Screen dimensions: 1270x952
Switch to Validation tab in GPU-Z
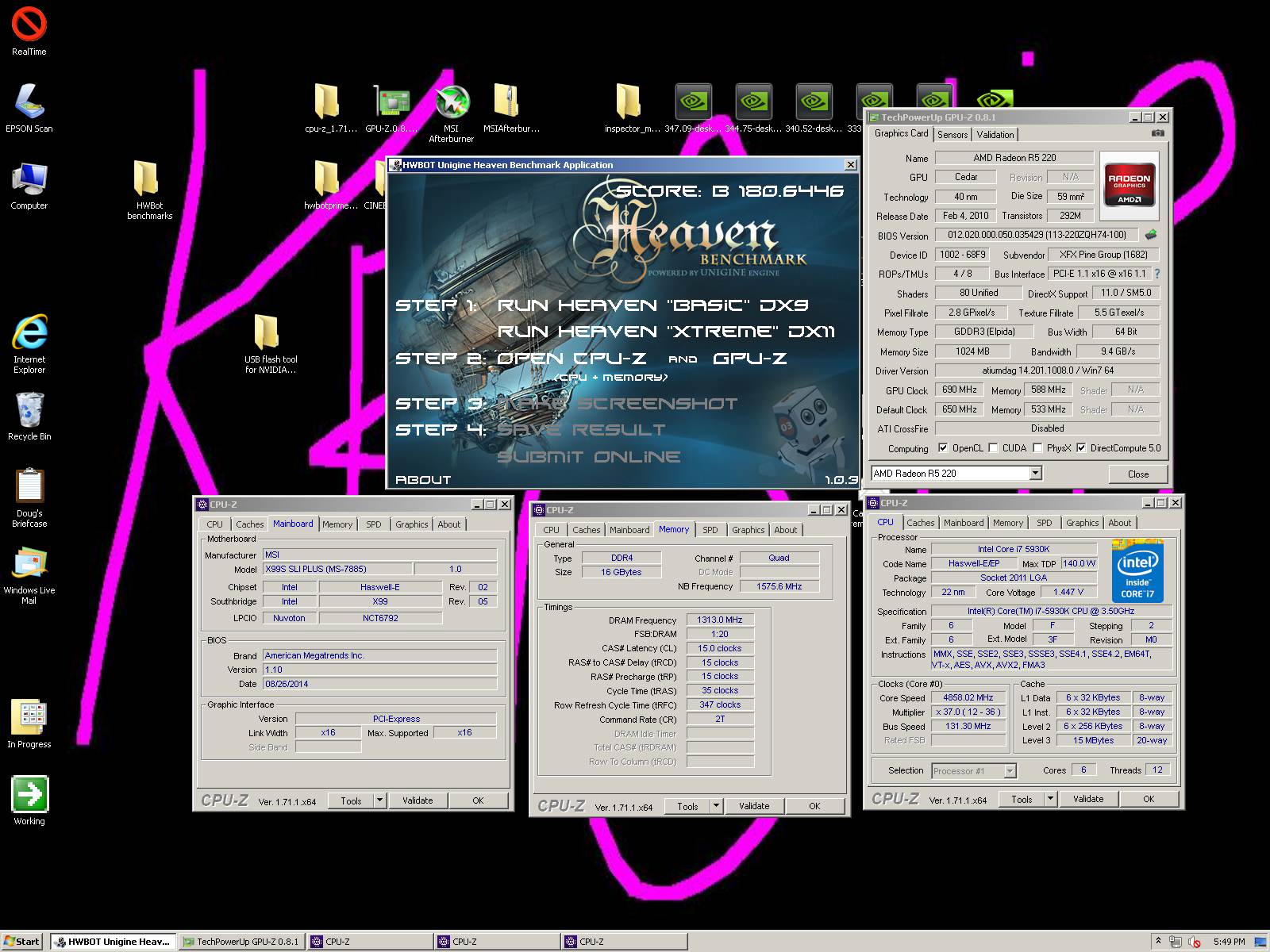coord(995,135)
